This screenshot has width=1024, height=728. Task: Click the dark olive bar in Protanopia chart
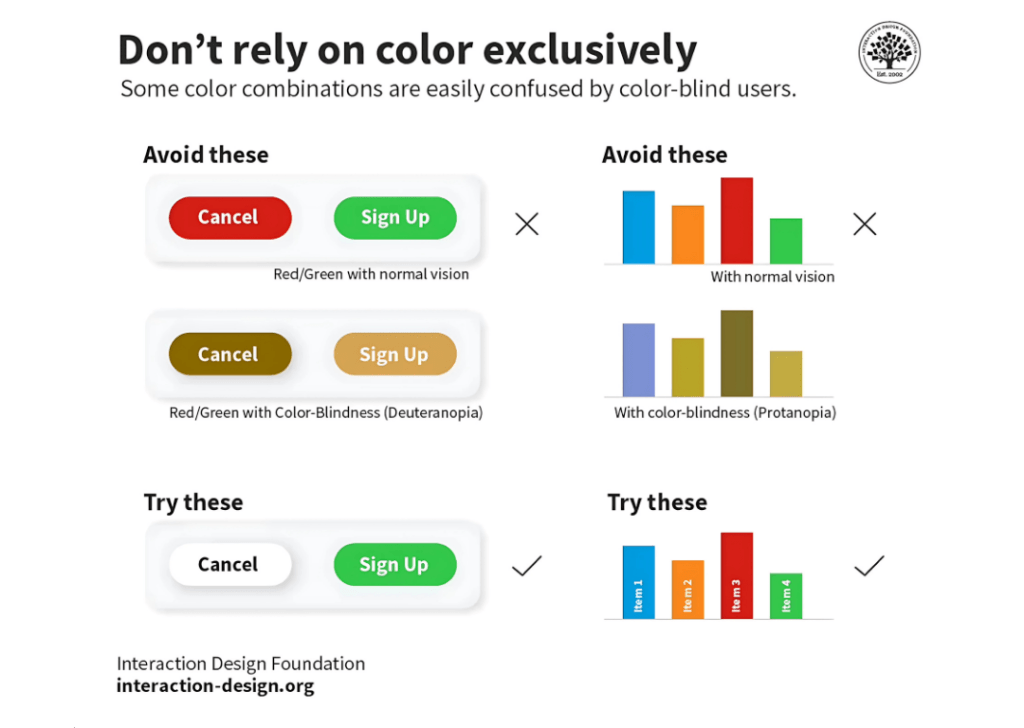(x=737, y=353)
